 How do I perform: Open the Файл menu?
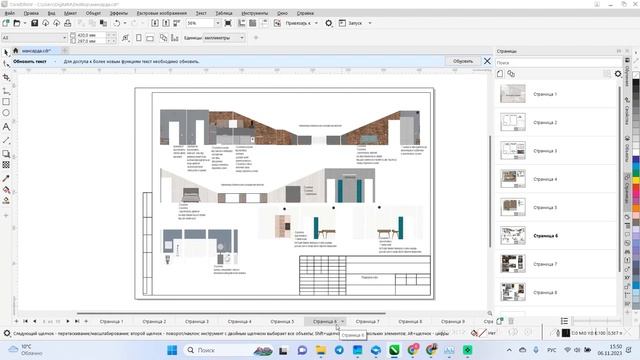pos(9,13)
